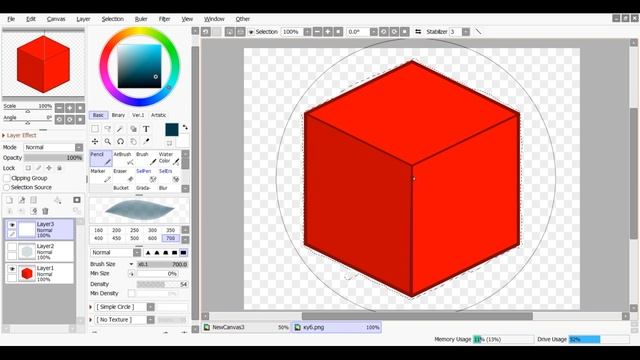Enable the Clipping Group checkbox

(7, 178)
